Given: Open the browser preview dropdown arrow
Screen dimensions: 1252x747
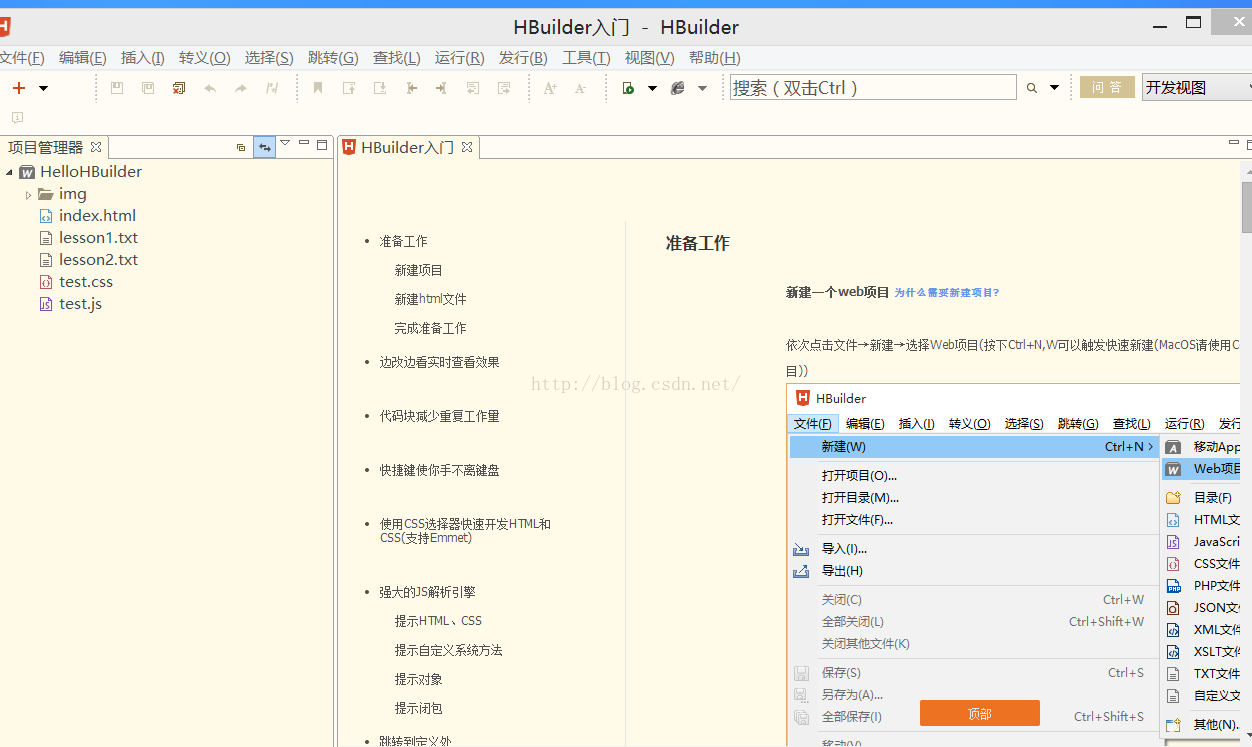Looking at the screenshot, I should tap(702, 88).
